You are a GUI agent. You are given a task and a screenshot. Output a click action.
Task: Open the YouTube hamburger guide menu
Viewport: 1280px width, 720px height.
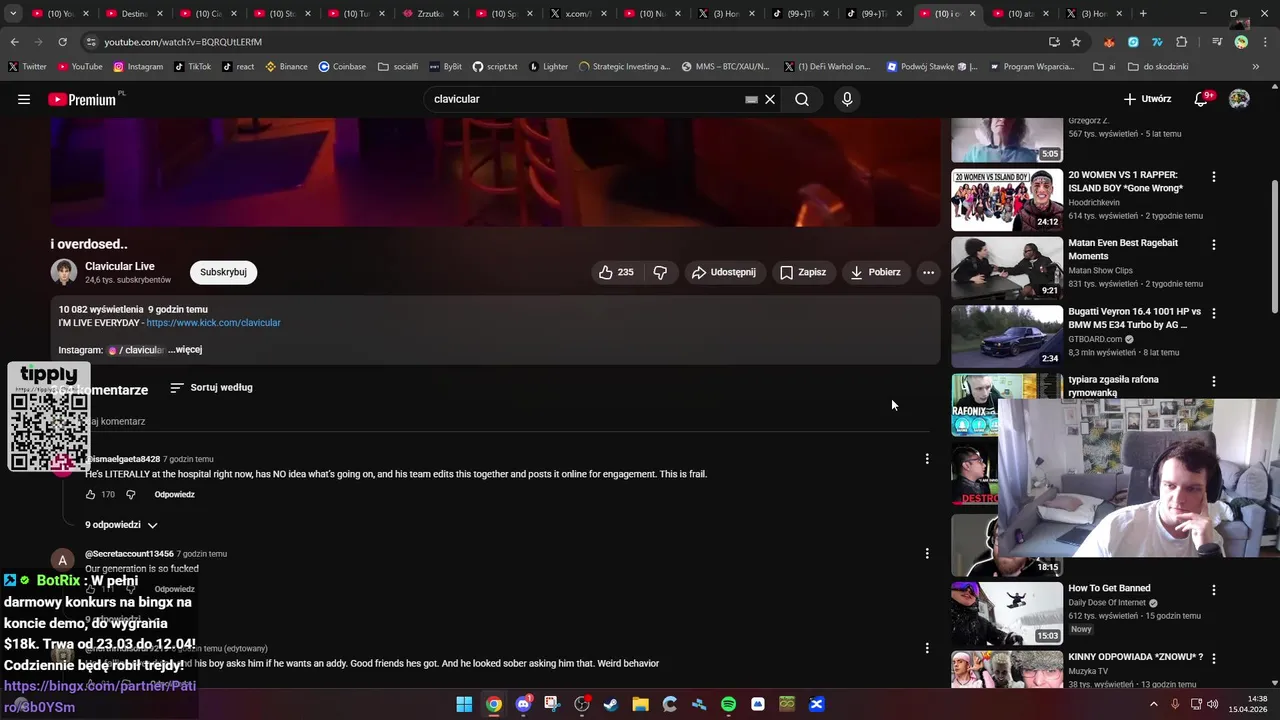24,99
